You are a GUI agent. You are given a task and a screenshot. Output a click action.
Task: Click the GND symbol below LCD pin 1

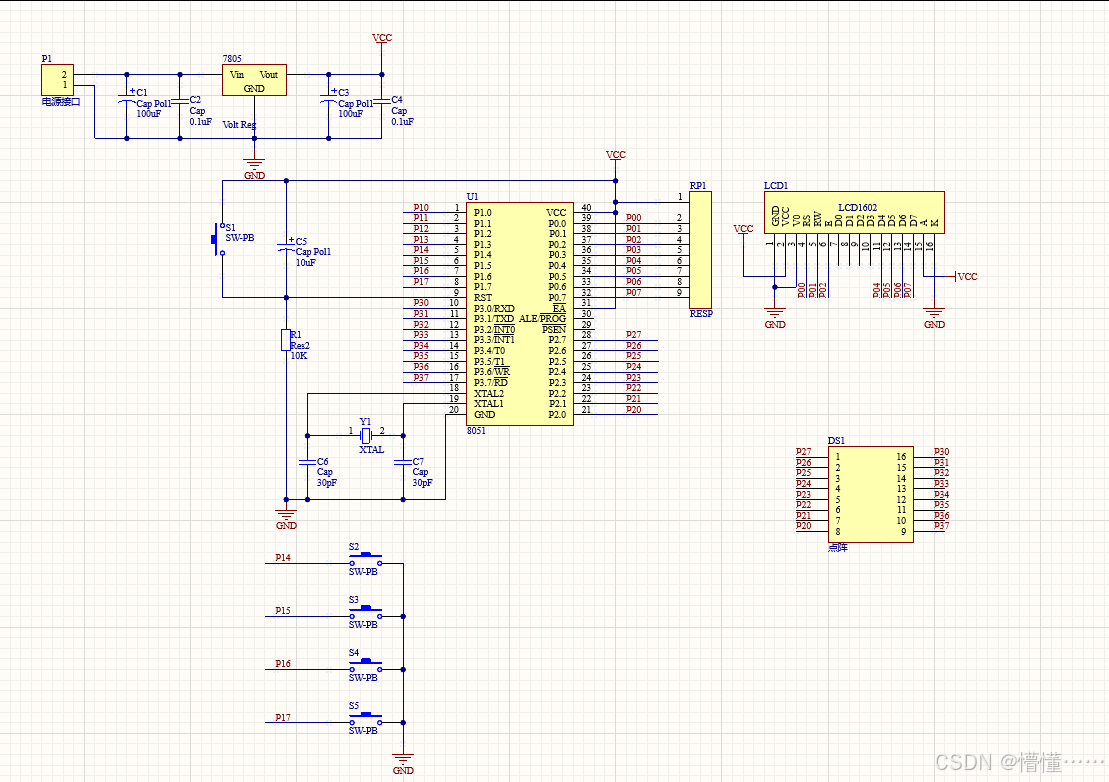(775, 317)
